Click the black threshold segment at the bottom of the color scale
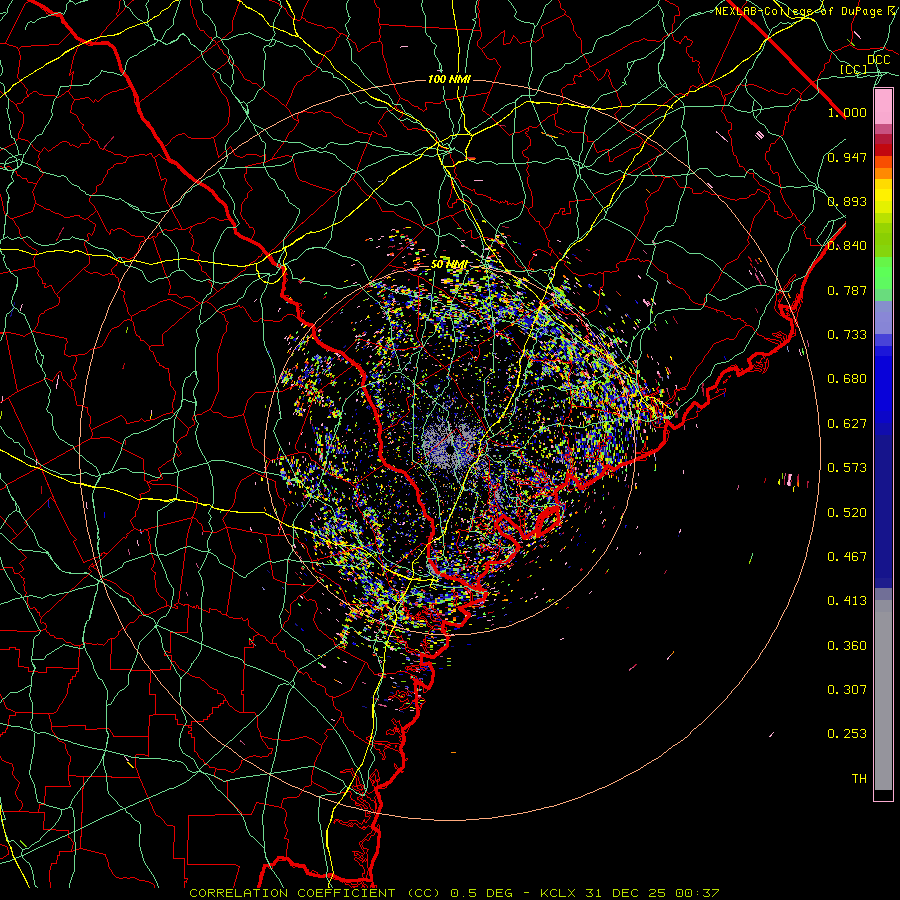Image resolution: width=900 pixels, height=900 pixels. (883, 794)
